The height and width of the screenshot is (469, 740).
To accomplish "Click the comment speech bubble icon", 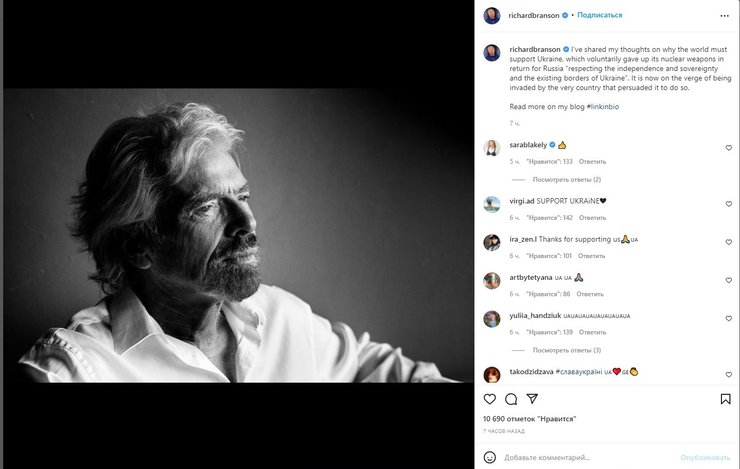I will pos(511,398).
